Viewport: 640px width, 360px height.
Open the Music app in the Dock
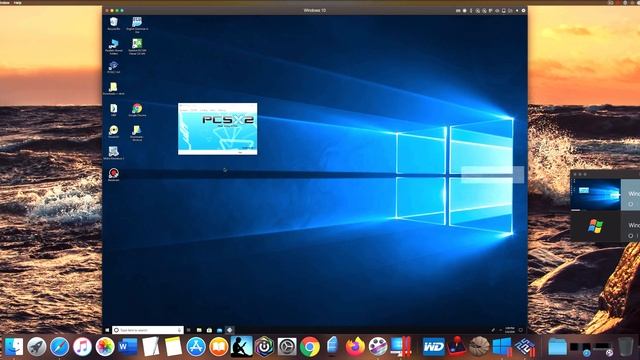click(82, 347)
